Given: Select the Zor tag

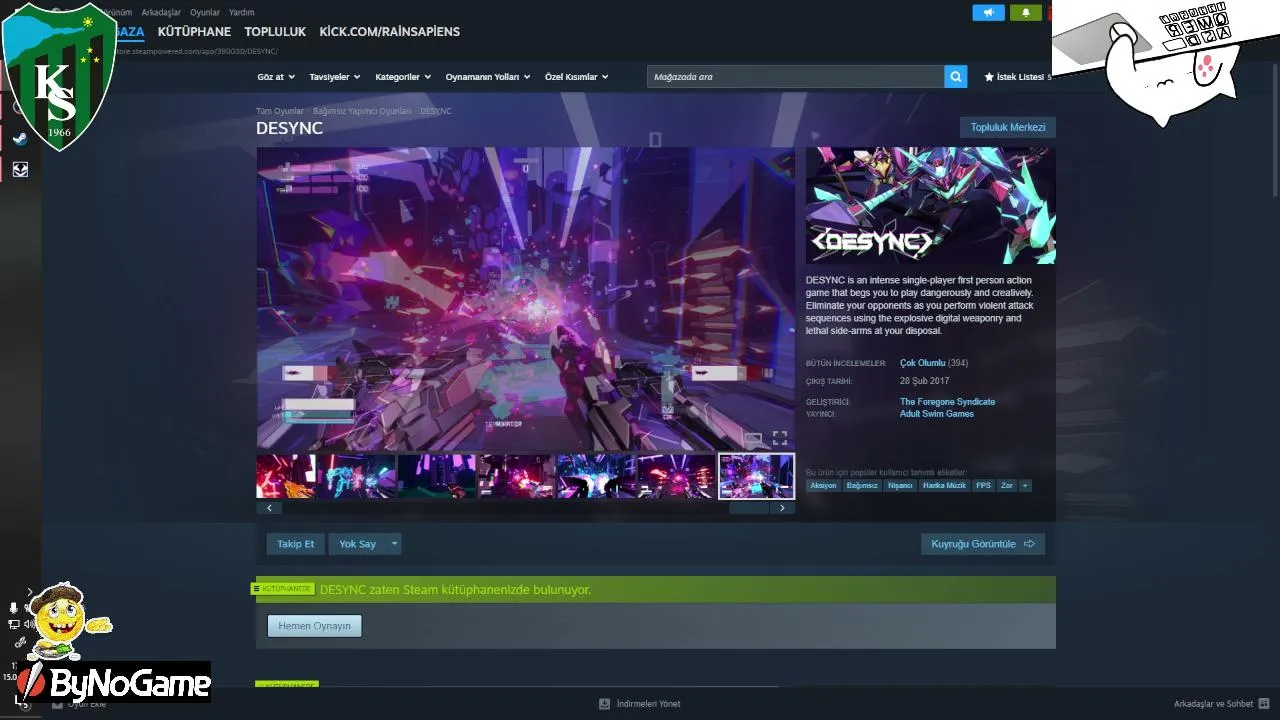Looking at the screenshot, I should tap(1007, 486).
